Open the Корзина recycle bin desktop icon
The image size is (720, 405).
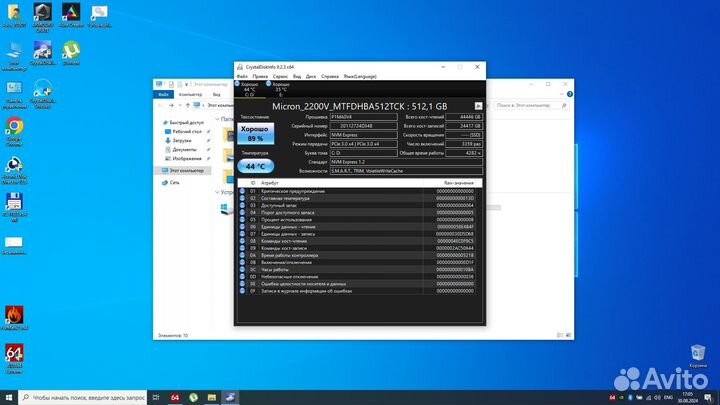pyautogui.click(x=698, y=356)
